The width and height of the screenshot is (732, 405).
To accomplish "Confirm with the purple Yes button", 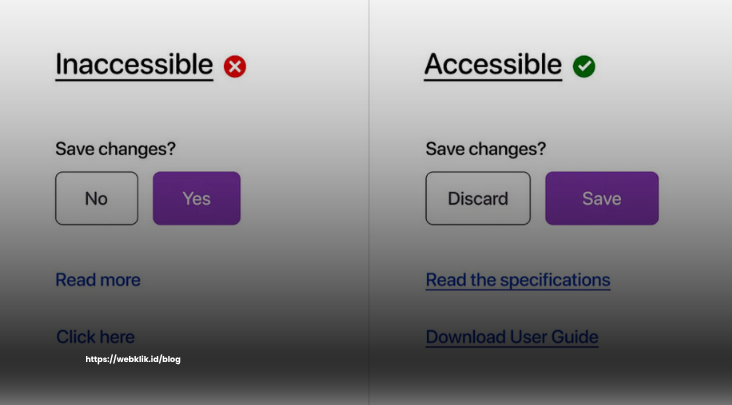I will point(197,198).
